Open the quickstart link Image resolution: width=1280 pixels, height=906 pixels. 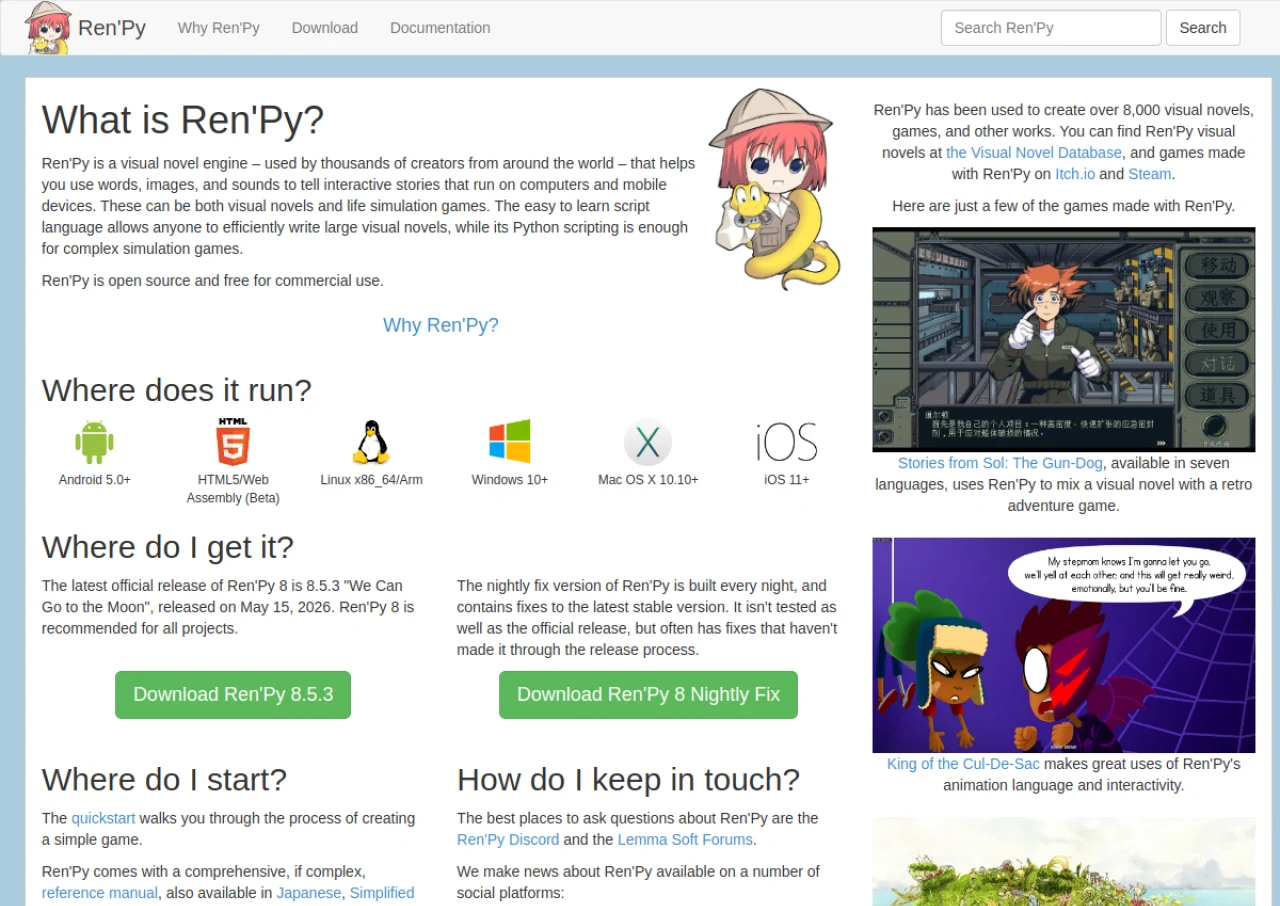(103, 818)
